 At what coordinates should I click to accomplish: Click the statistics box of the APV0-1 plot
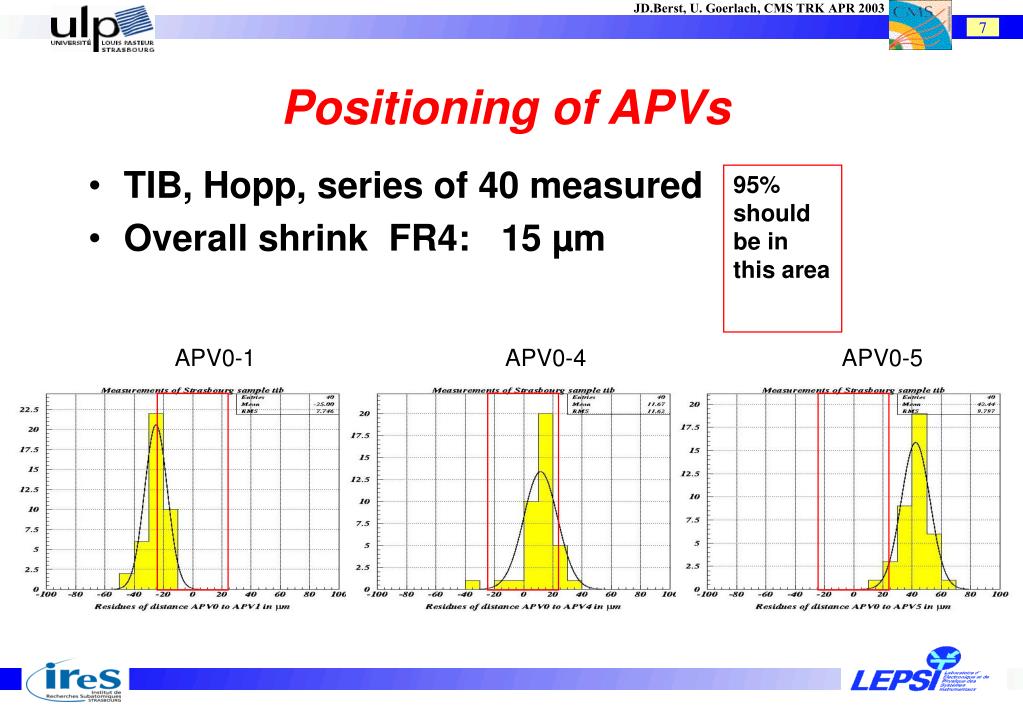click(288, 404)
